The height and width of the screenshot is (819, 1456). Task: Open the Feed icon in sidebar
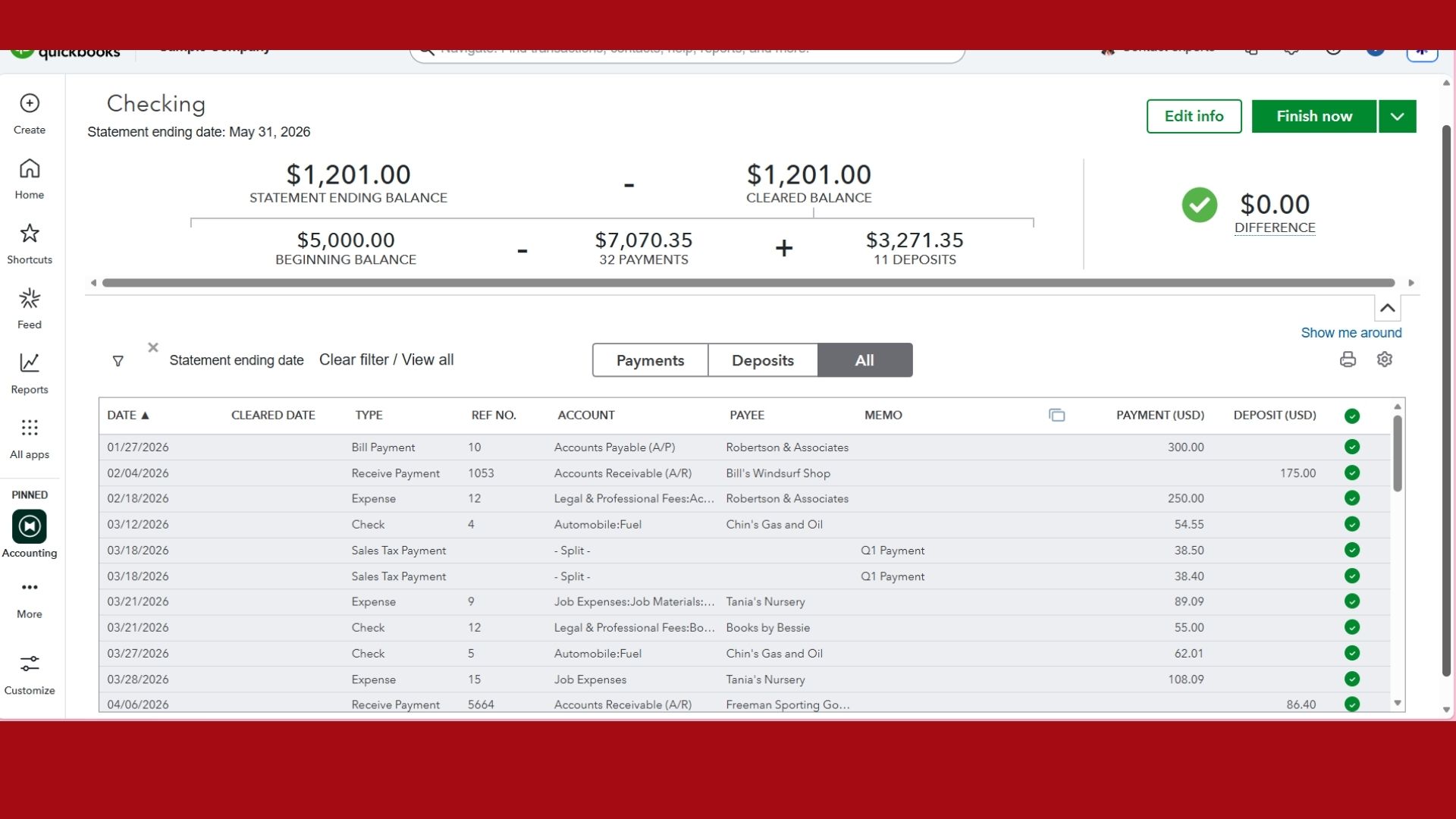click(30, 298)
